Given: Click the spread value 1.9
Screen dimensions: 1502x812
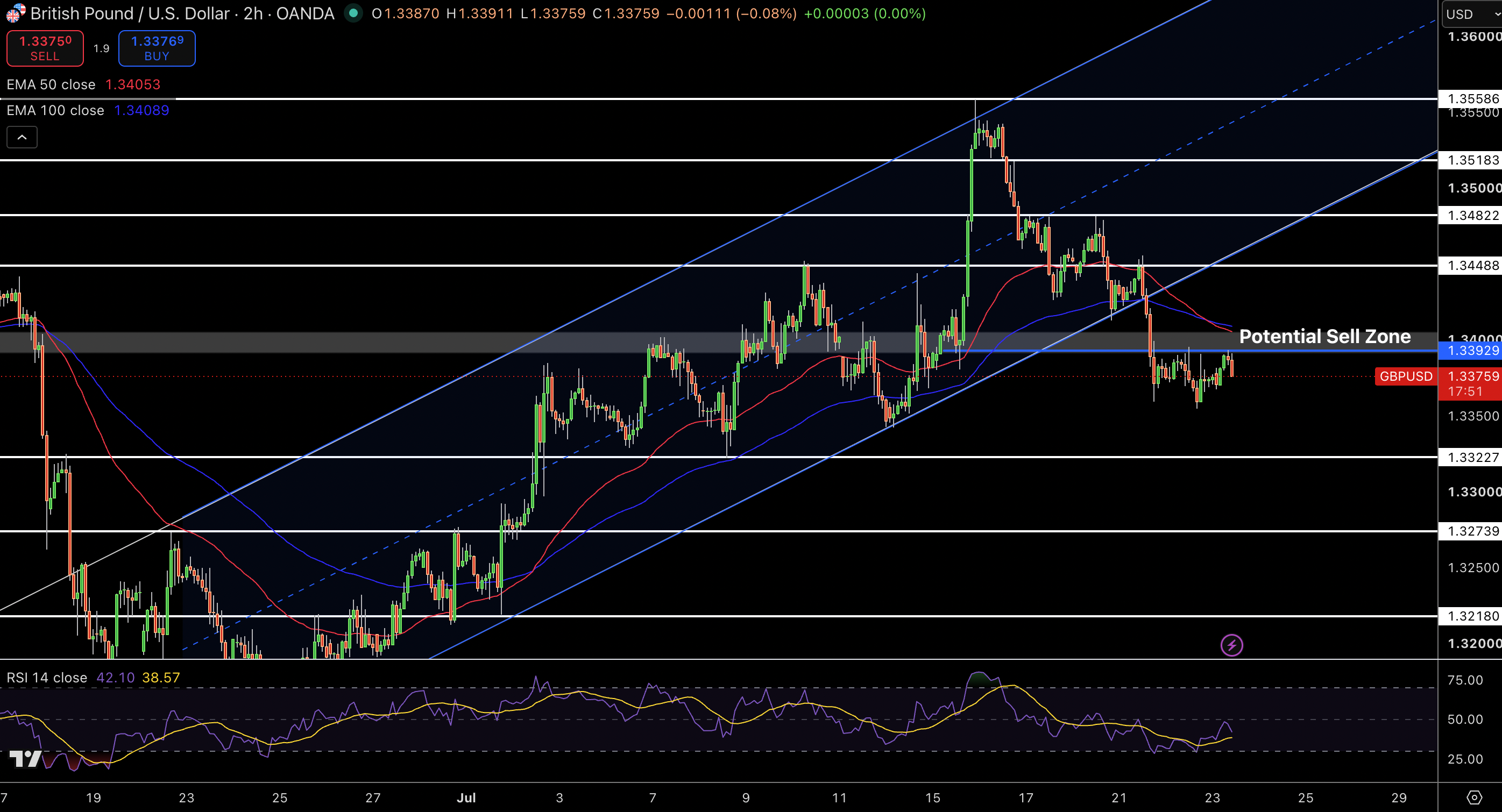Looking at the screenshot, I should coord(102,48).
